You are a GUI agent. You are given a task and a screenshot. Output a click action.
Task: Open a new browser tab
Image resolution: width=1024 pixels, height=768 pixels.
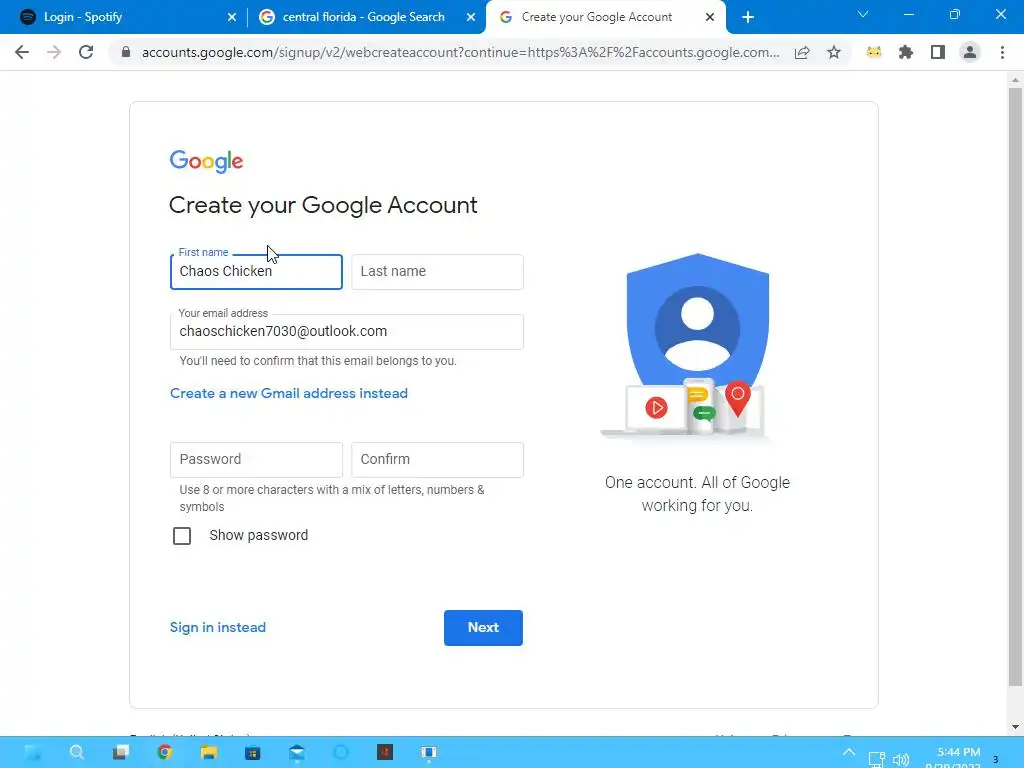tap(748, 17)
